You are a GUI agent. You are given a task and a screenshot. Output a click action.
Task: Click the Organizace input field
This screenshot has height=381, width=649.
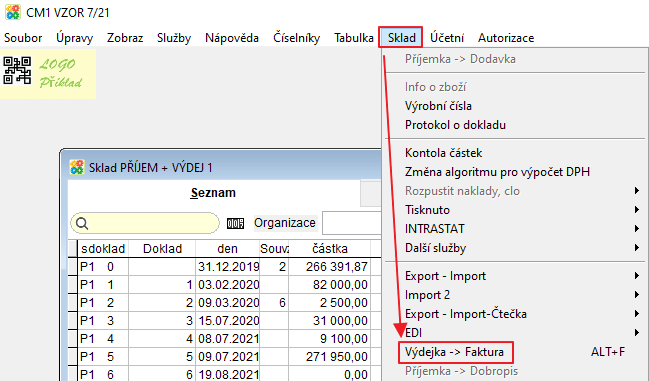(x=351, y=223)
